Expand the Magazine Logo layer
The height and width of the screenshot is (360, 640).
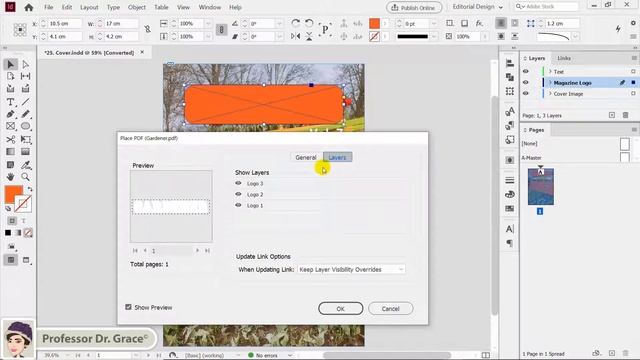pos(550,82)
